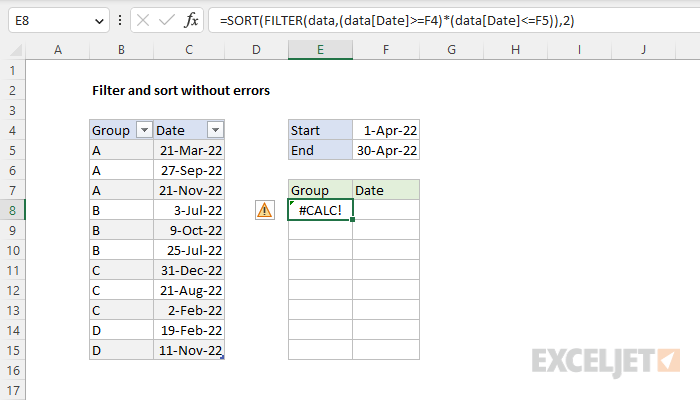
Task: Select the 27-Sep-22 date cell
Action: (189, 171)
